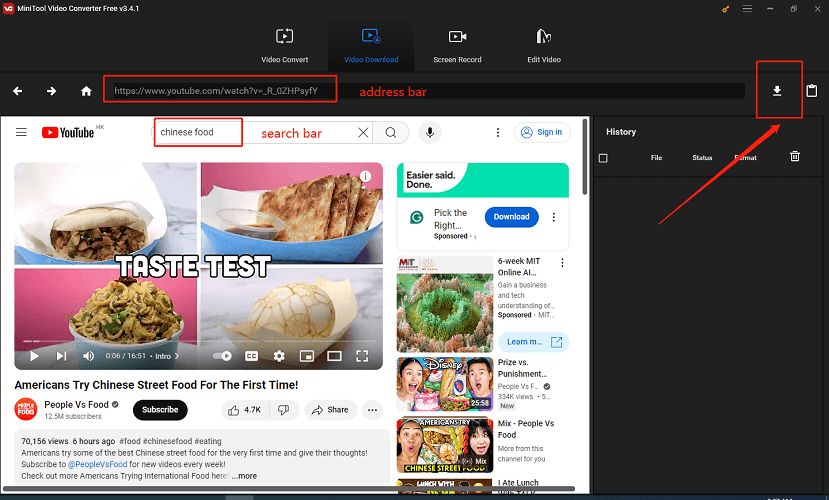Click the People Vs Food channel name
829x500 pixels.
[76, 404]
